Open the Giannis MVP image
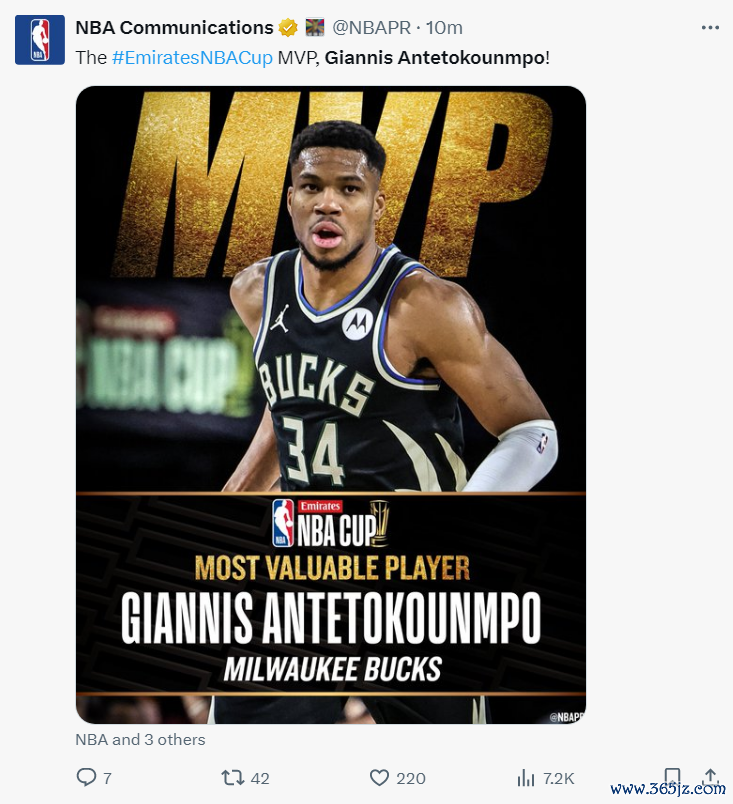Screen dimensions: 733x804 coord(331,405)
